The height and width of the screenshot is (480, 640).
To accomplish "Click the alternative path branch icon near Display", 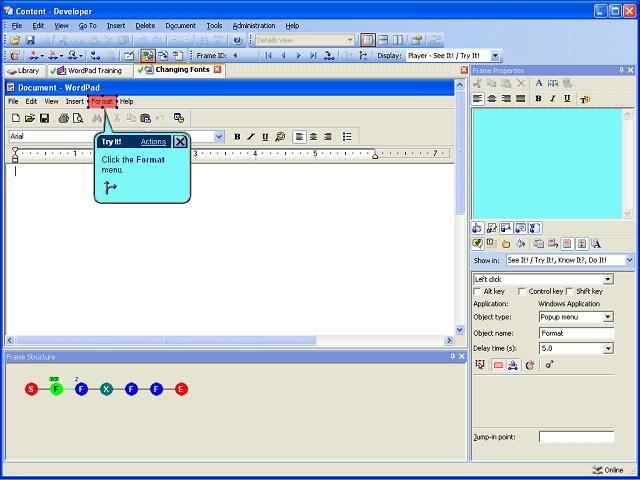I will point(363,56).
